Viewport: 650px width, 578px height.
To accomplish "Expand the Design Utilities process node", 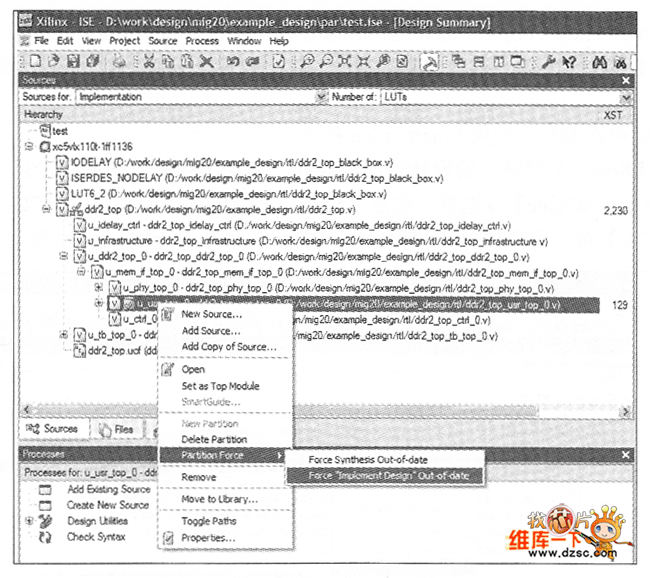I will pyautogui.click(x=29, y=521).
